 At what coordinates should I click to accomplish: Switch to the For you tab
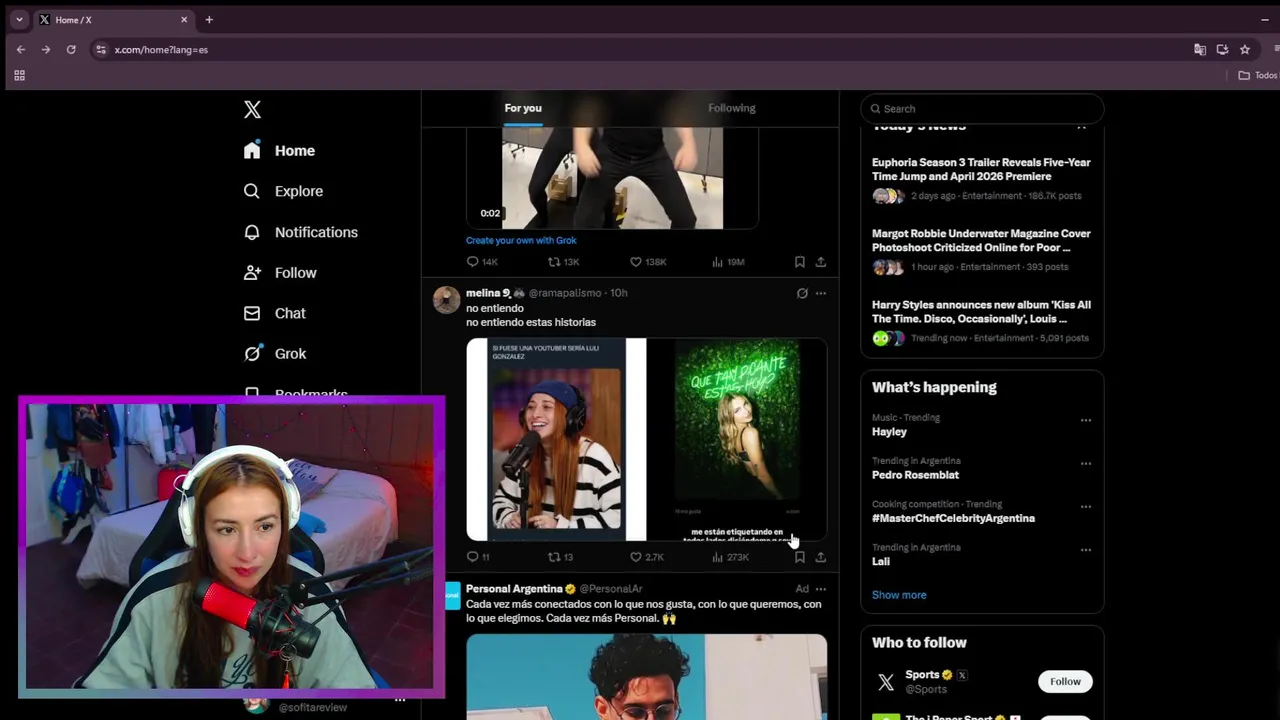click(x=523, y=108)
